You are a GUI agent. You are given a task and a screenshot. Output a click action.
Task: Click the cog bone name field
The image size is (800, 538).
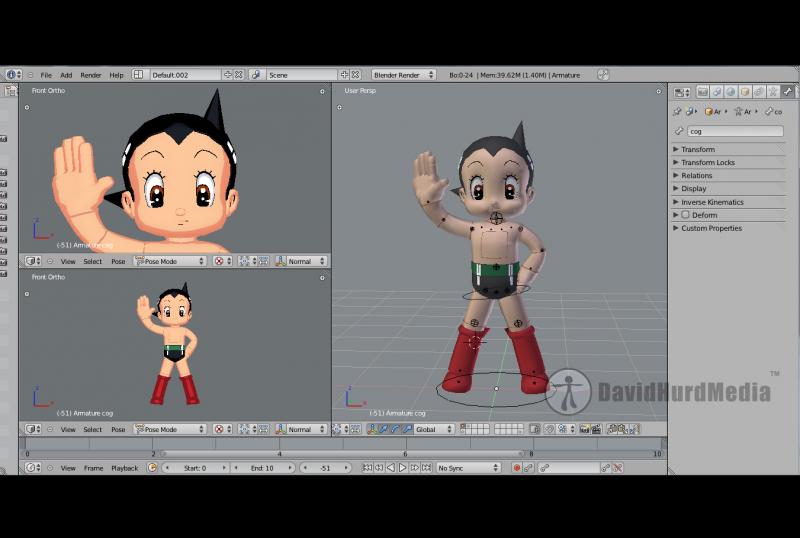pyautogui.click(x=735, y=131)
